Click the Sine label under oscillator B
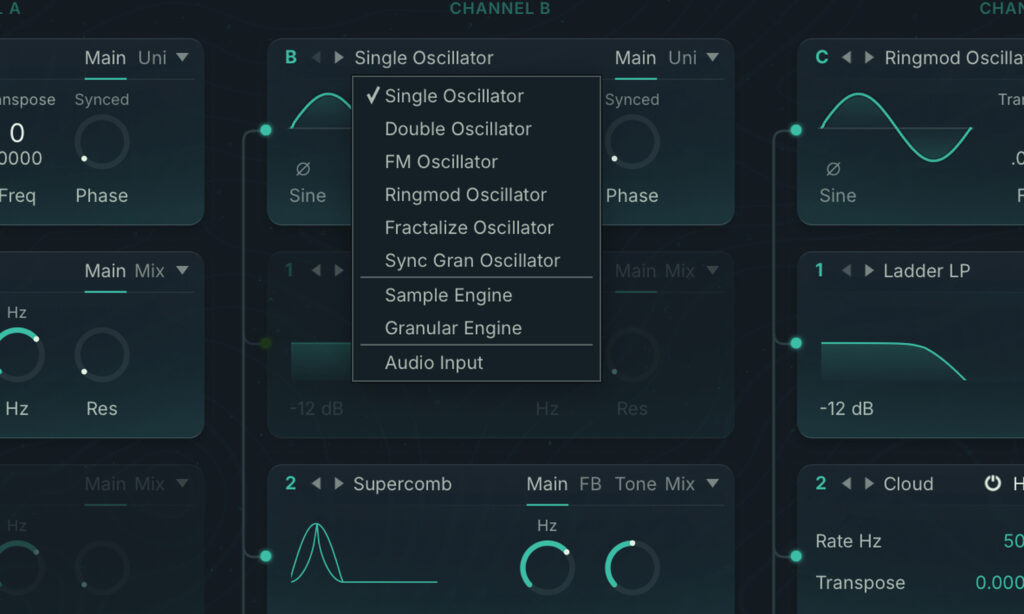 (x=307, y=196)
